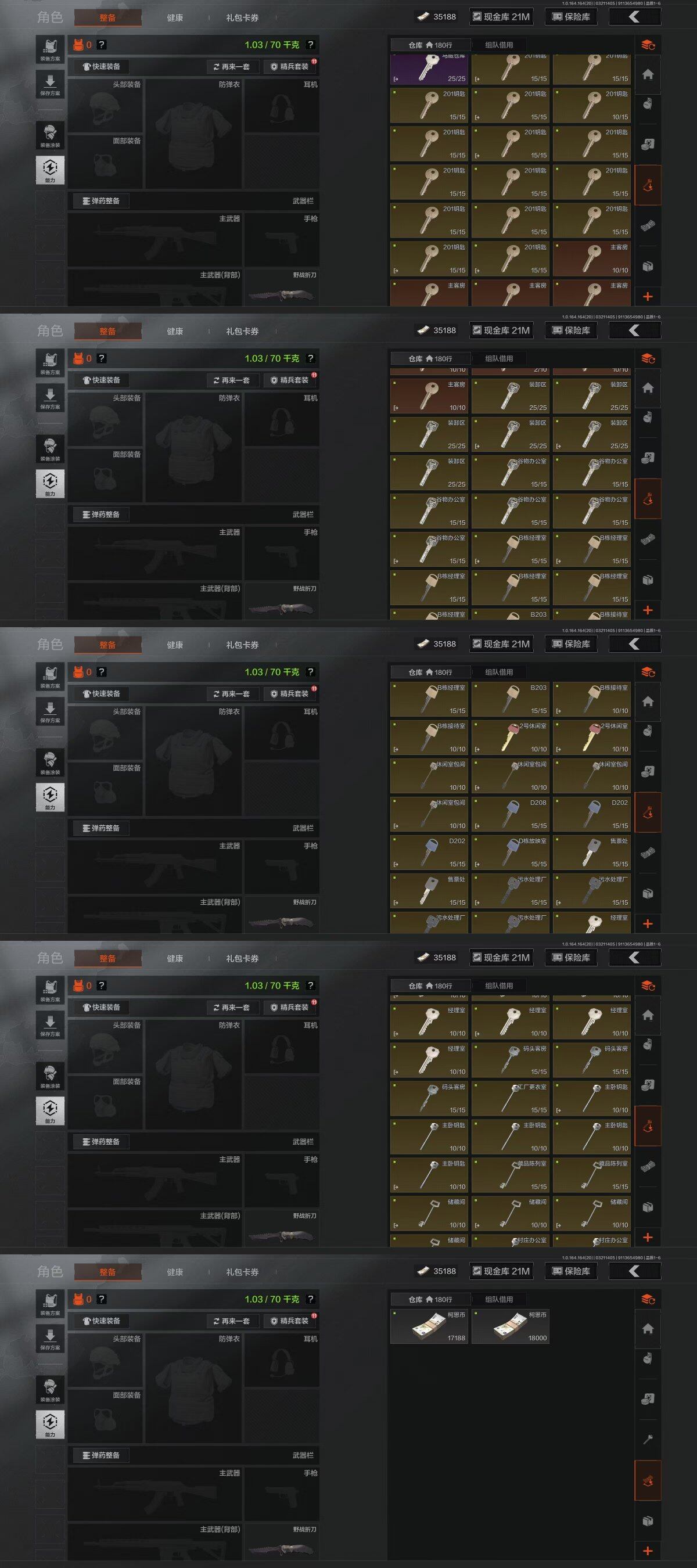Click the highlighted orange cash category icon
Screen dimensions: 697x1568
(648, 1480)
